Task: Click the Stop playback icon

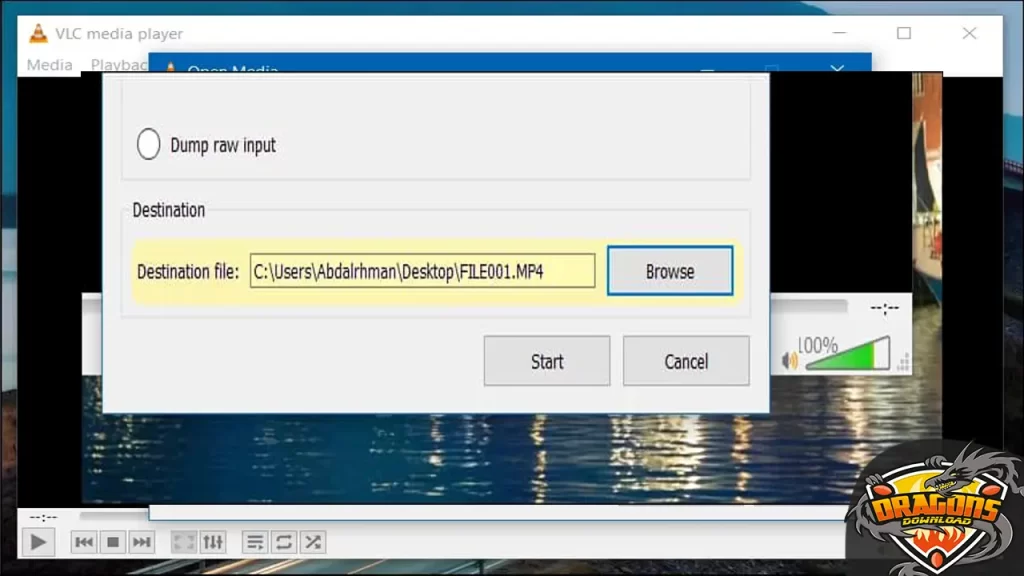Action: tap(112, 541)
